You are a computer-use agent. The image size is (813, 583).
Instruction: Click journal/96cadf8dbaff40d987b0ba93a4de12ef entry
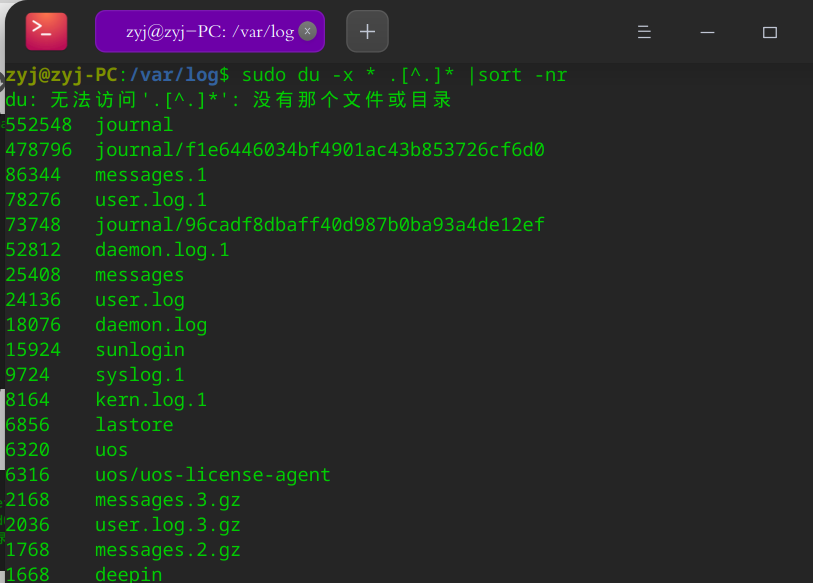319,225
